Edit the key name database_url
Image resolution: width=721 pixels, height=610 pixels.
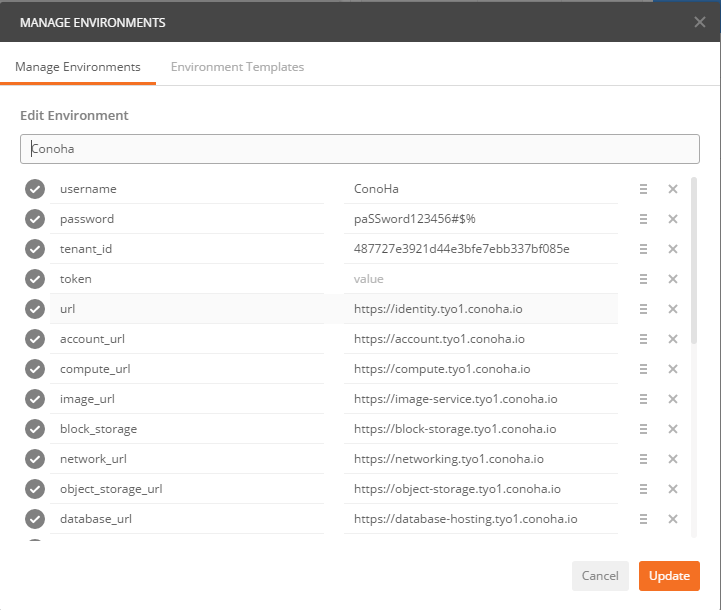click(x=187, y=519)
